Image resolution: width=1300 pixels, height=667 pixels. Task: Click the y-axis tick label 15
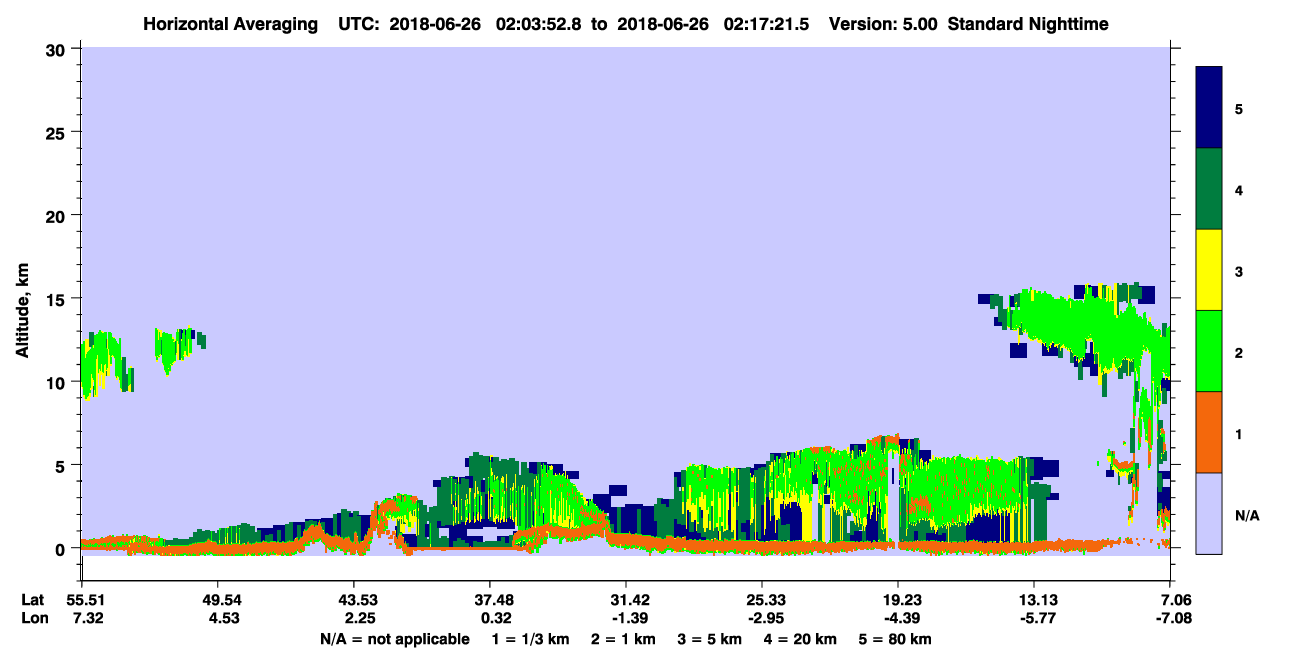pos(58,299)
